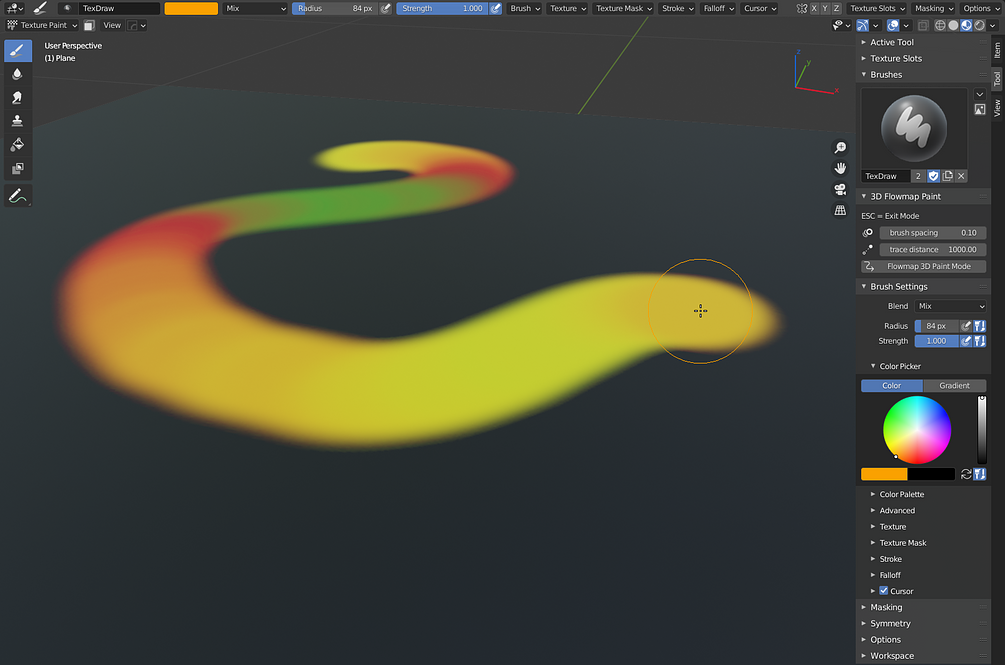Expand the Texture Slots panel

coord(895,58)
